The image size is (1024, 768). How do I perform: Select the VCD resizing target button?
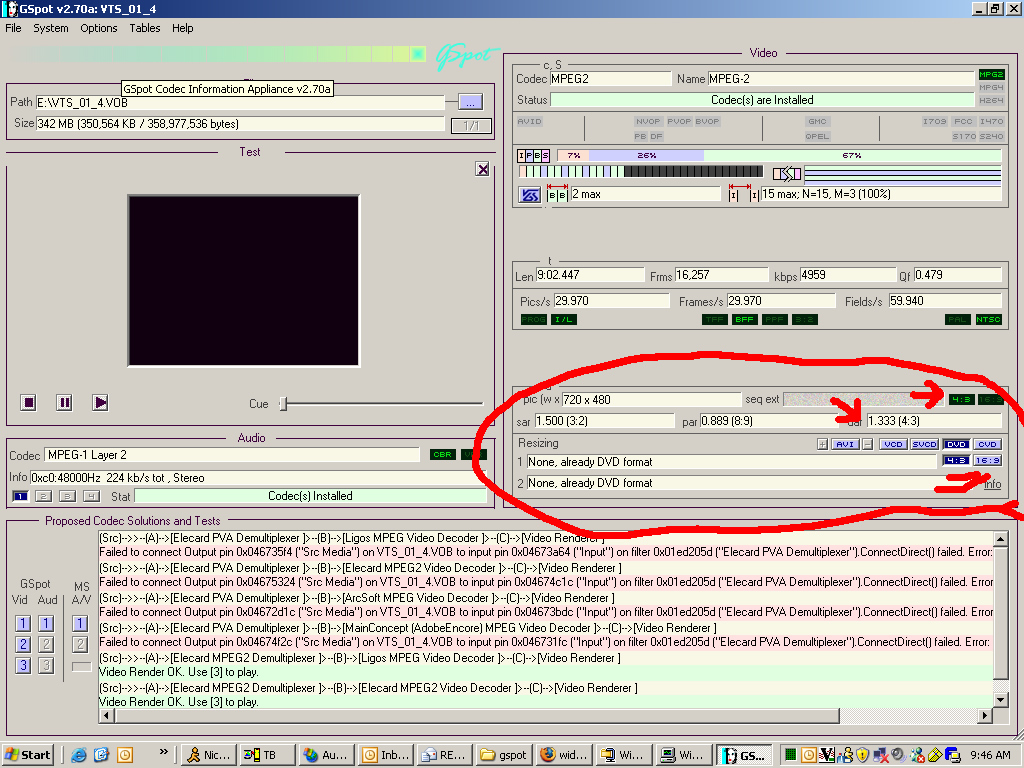pyautogui.click(x=893, y=444)
